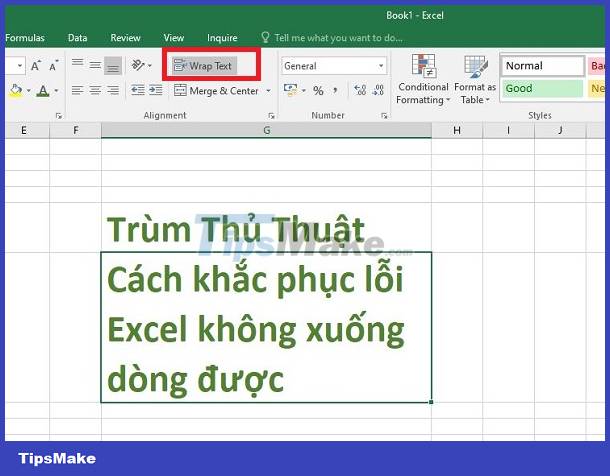610x476 pixels.
Task: Select column I header
Action: pos(508,130)
